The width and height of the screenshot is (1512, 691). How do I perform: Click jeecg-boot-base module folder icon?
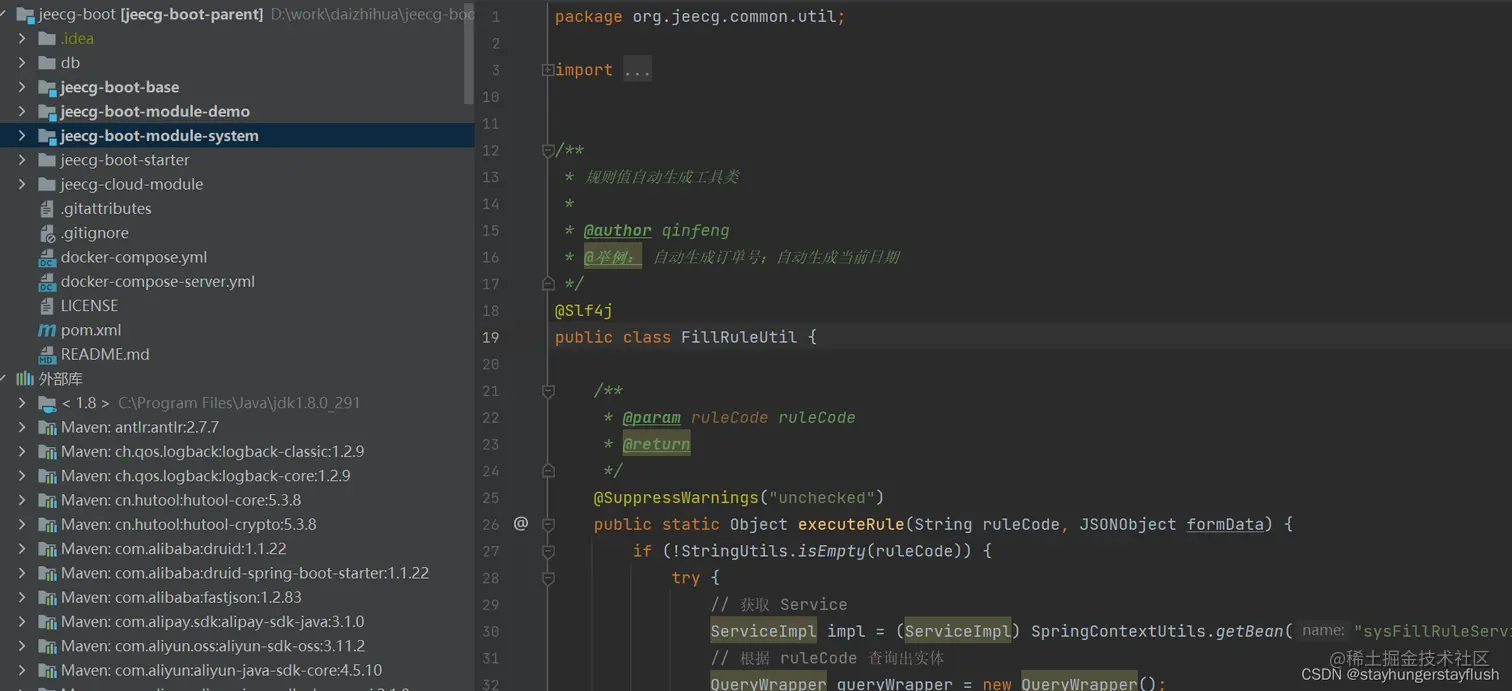pyautogui.click(x=46, y=87)
